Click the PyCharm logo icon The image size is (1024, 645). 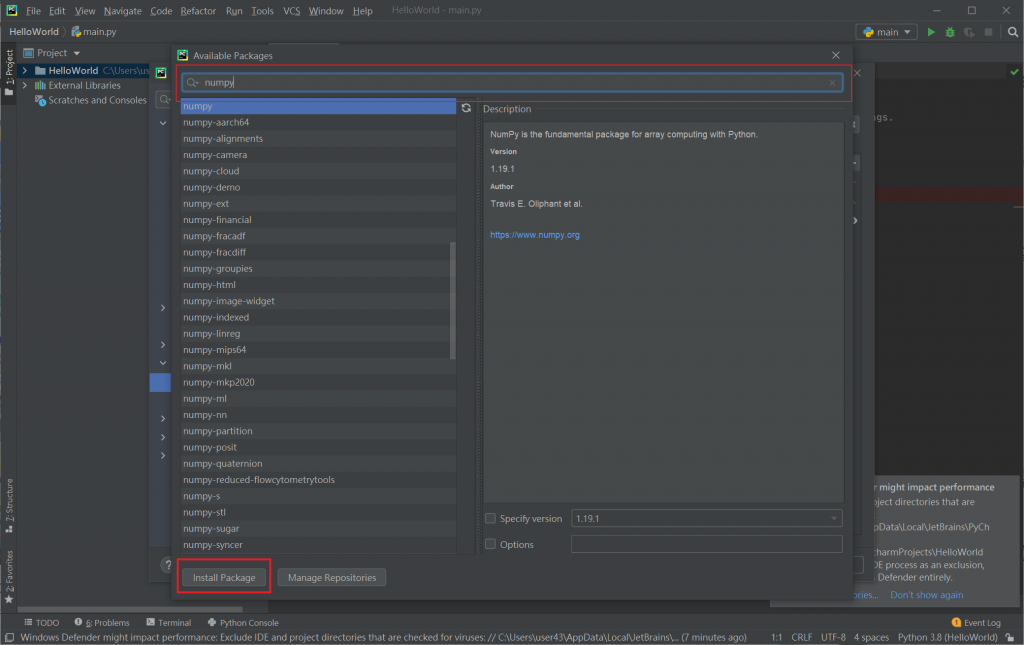pyautogui.click(x=11, y=10)
